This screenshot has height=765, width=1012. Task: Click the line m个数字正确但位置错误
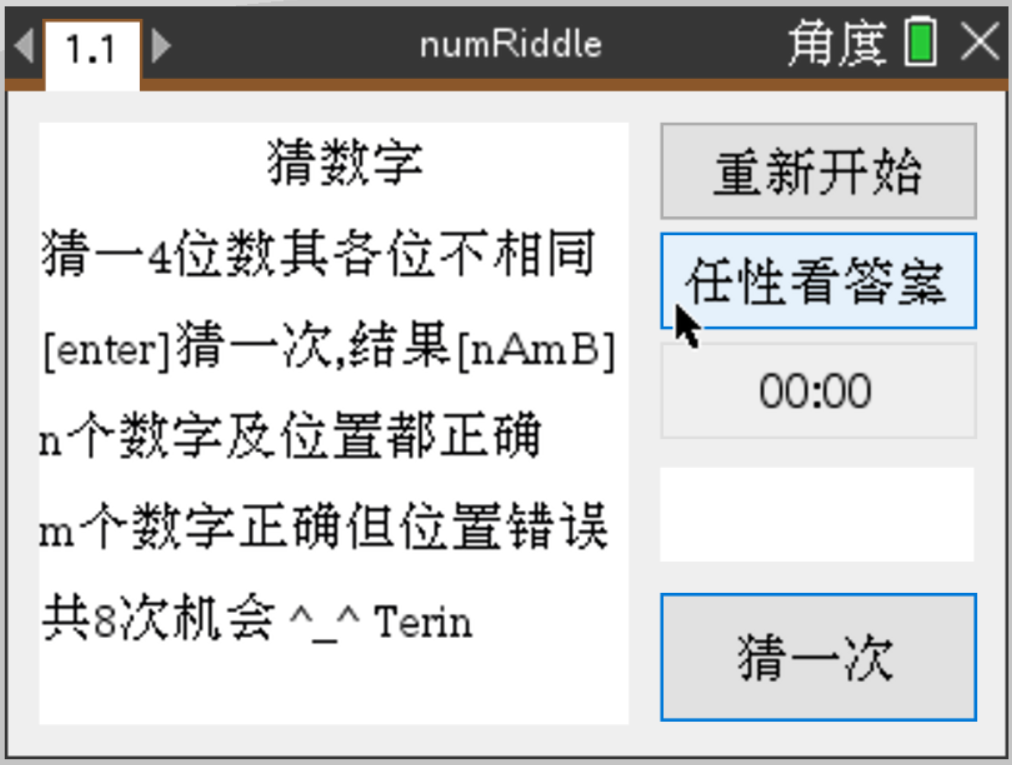tap(323, 526)
